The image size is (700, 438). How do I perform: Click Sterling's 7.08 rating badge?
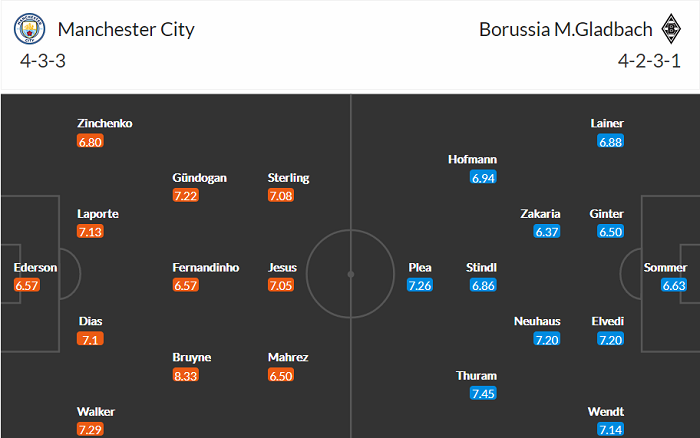[x=282, y=196]
